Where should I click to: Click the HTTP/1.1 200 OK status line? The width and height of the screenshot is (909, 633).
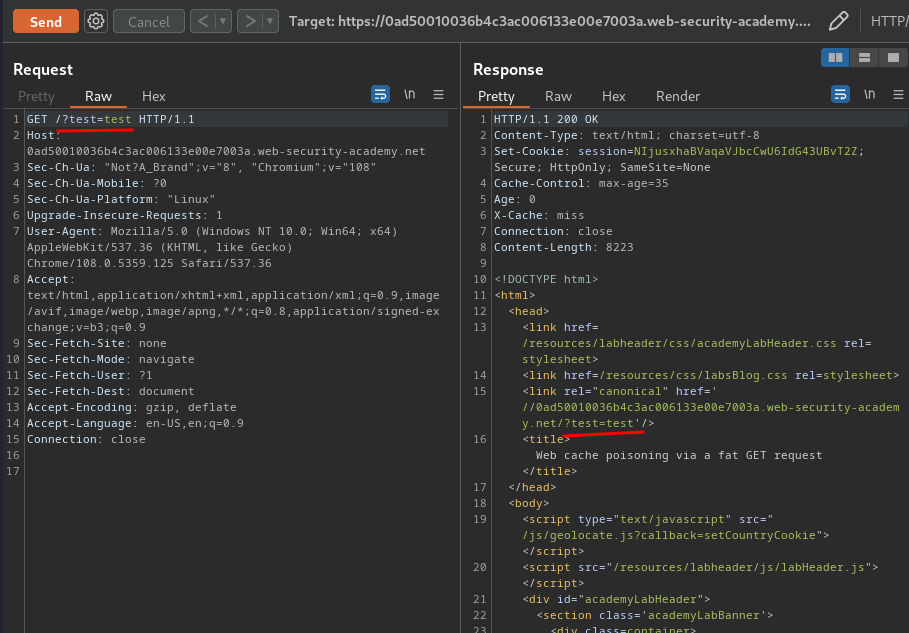click(x=546, y=119)
